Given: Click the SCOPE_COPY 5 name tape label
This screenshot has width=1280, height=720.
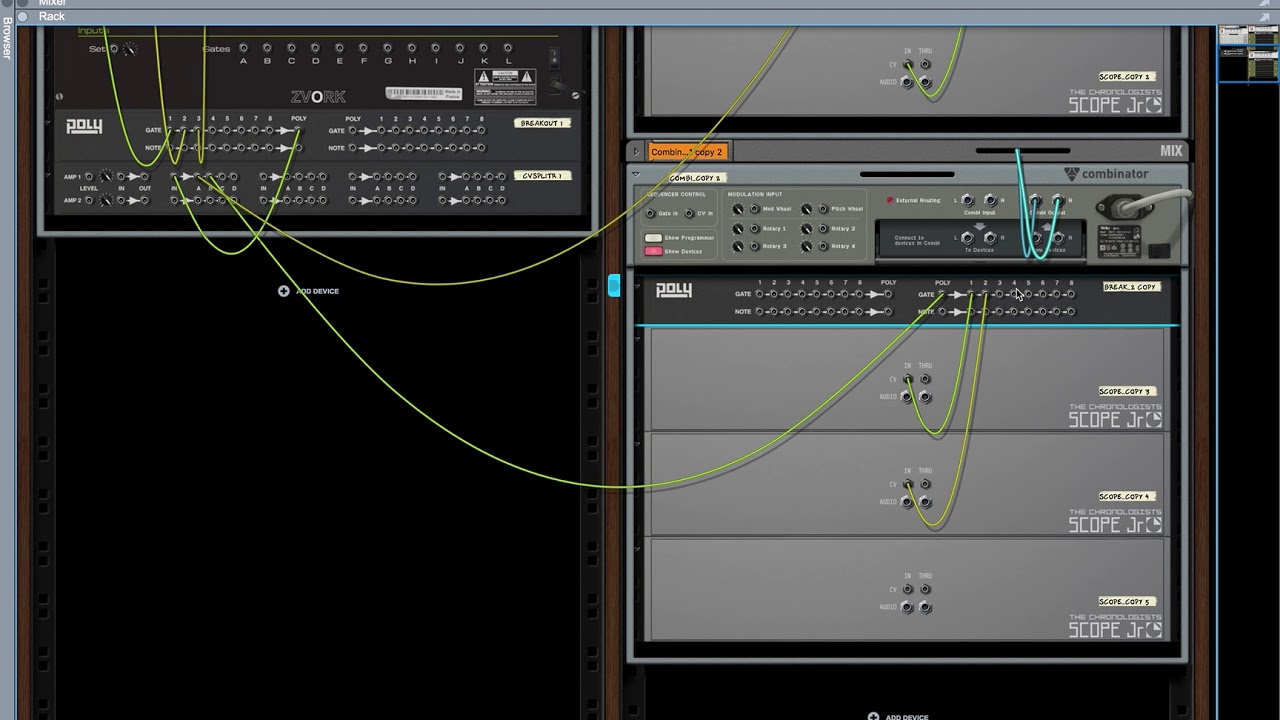Looking at the screenshot, I should (x=1125, y=601).
